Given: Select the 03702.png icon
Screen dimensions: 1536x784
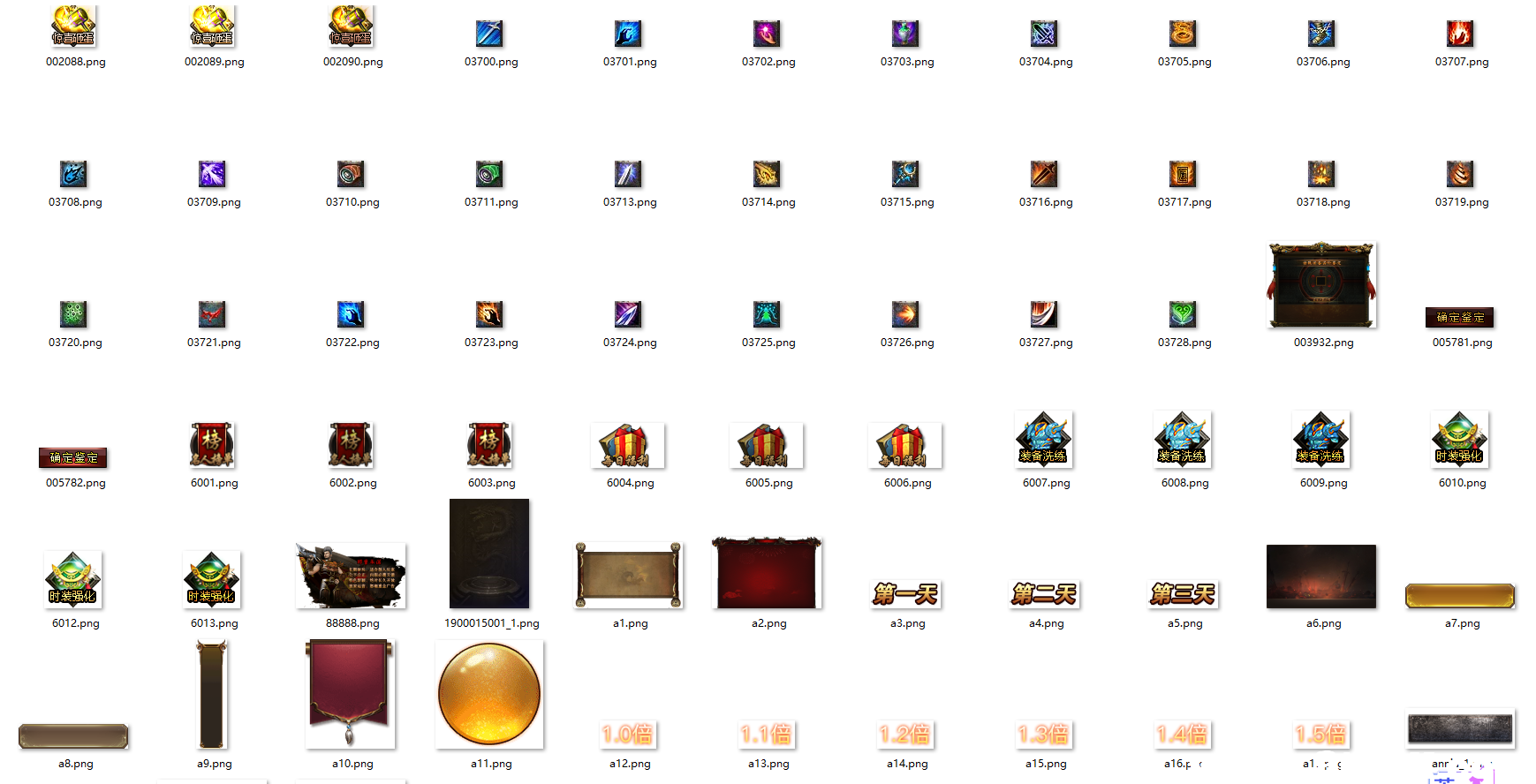Looking at the screenshot, I should pyautogui.click(x=767, y=34).
